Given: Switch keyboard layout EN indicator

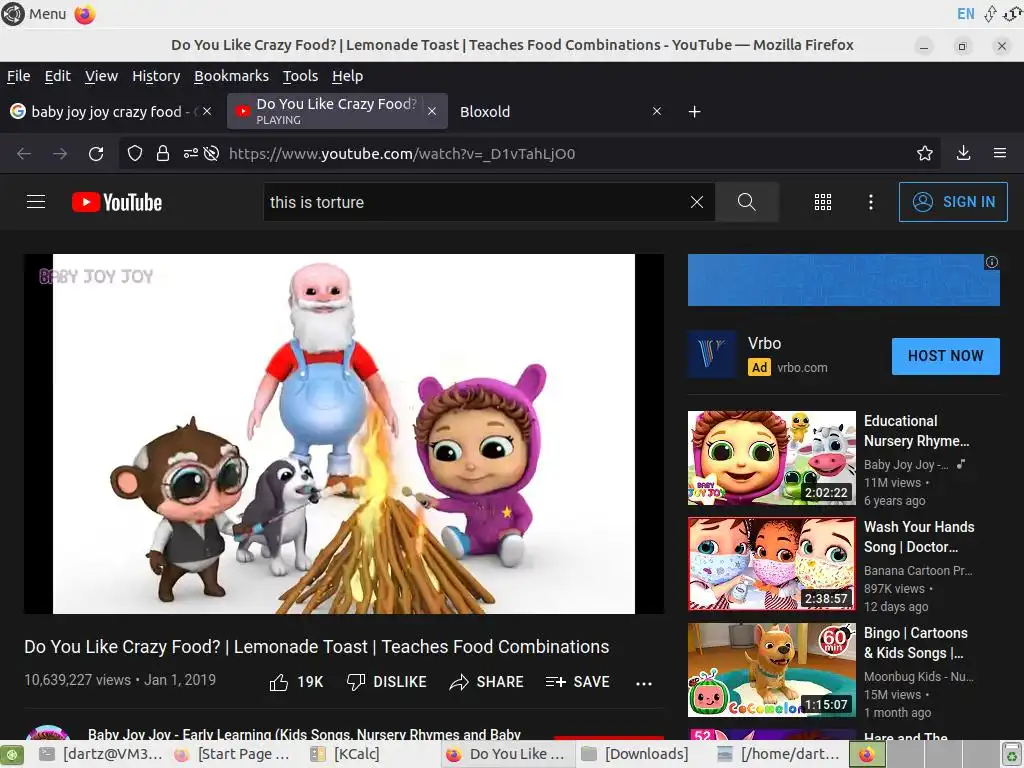Looking at the screenshot, I should coord(965,14).
